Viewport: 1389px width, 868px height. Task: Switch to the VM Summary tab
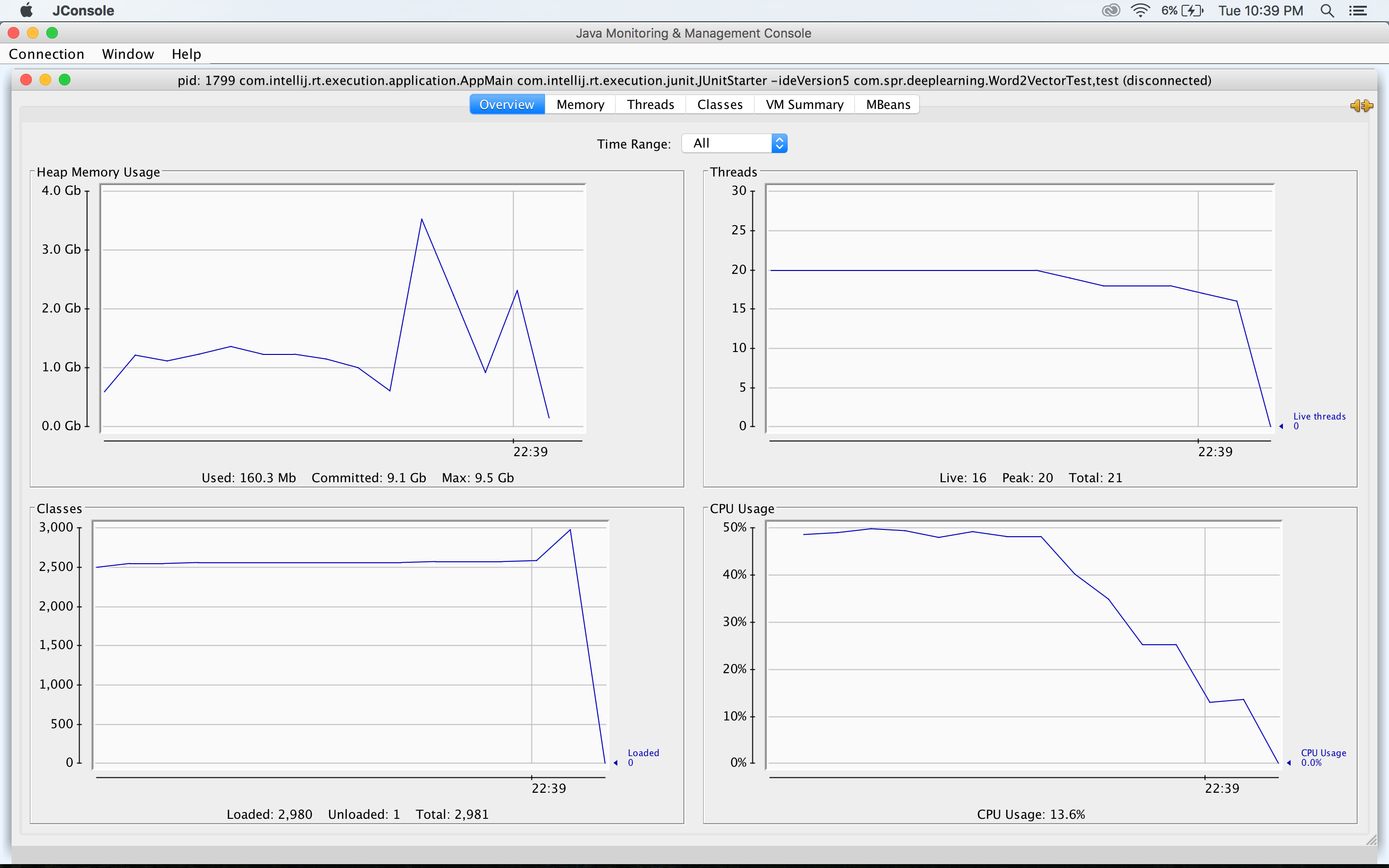tap(804, 105)
